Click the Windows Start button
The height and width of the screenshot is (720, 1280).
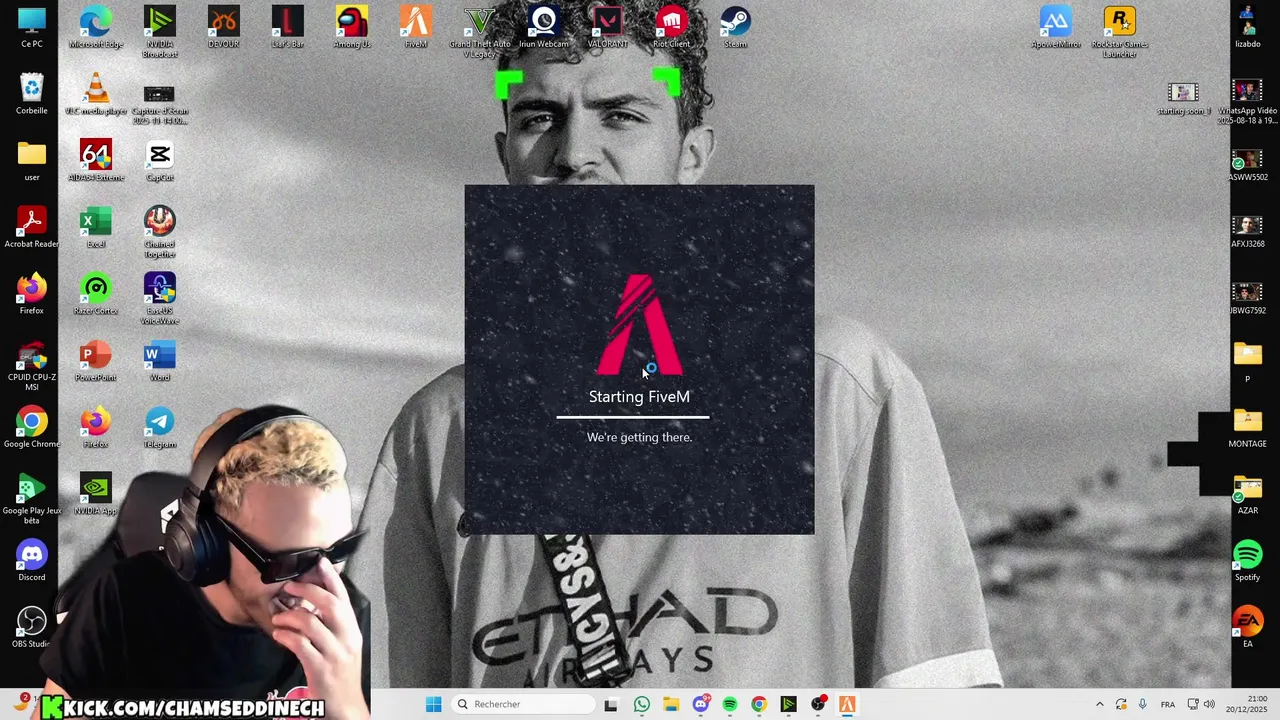tap(433, 704)
